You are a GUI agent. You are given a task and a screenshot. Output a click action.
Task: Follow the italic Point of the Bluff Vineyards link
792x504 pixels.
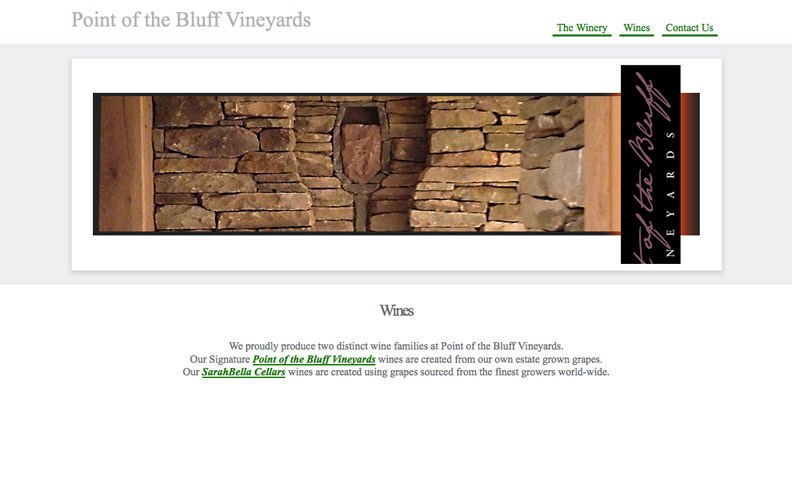pyautogui.click(x=314, y=359)
